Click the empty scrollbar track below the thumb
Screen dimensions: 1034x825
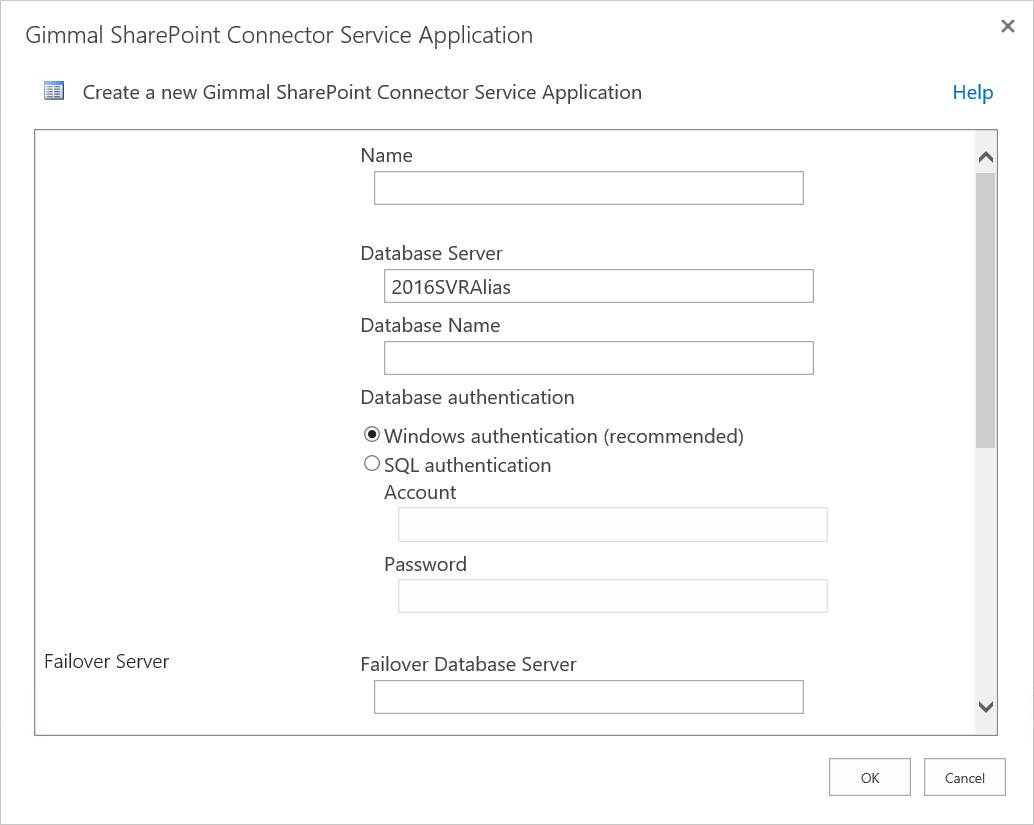[x=985, y=570]
